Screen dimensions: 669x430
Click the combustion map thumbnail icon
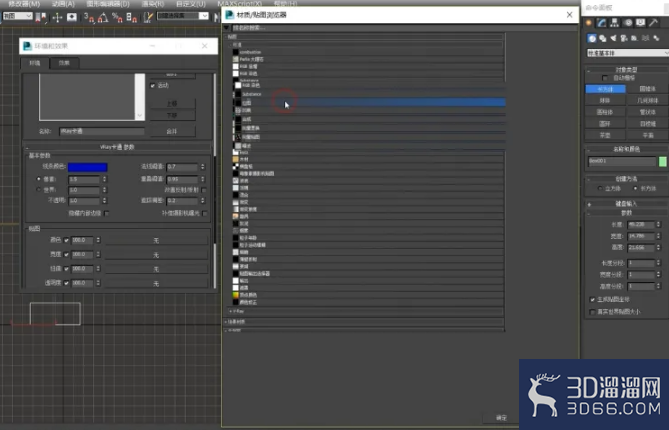(236, 52)
